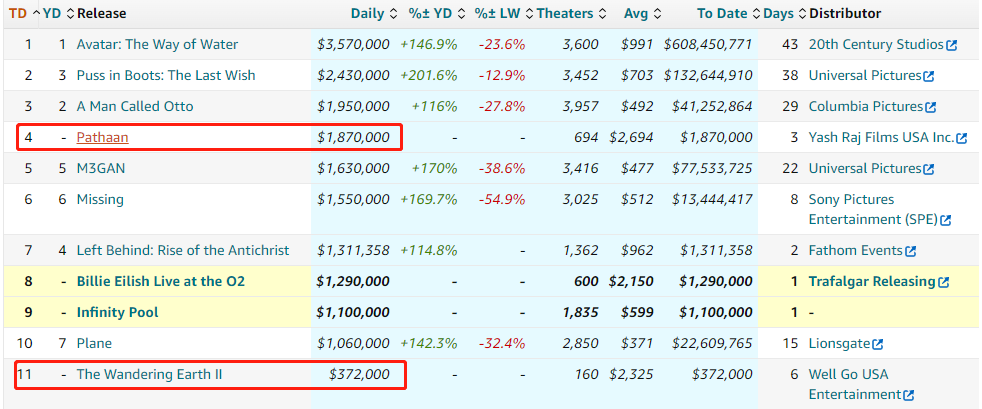982x409 pixels.
Task: Open Trafalgar Releasing distributor link
Action: pyautogui.click(x=872, y=281)
